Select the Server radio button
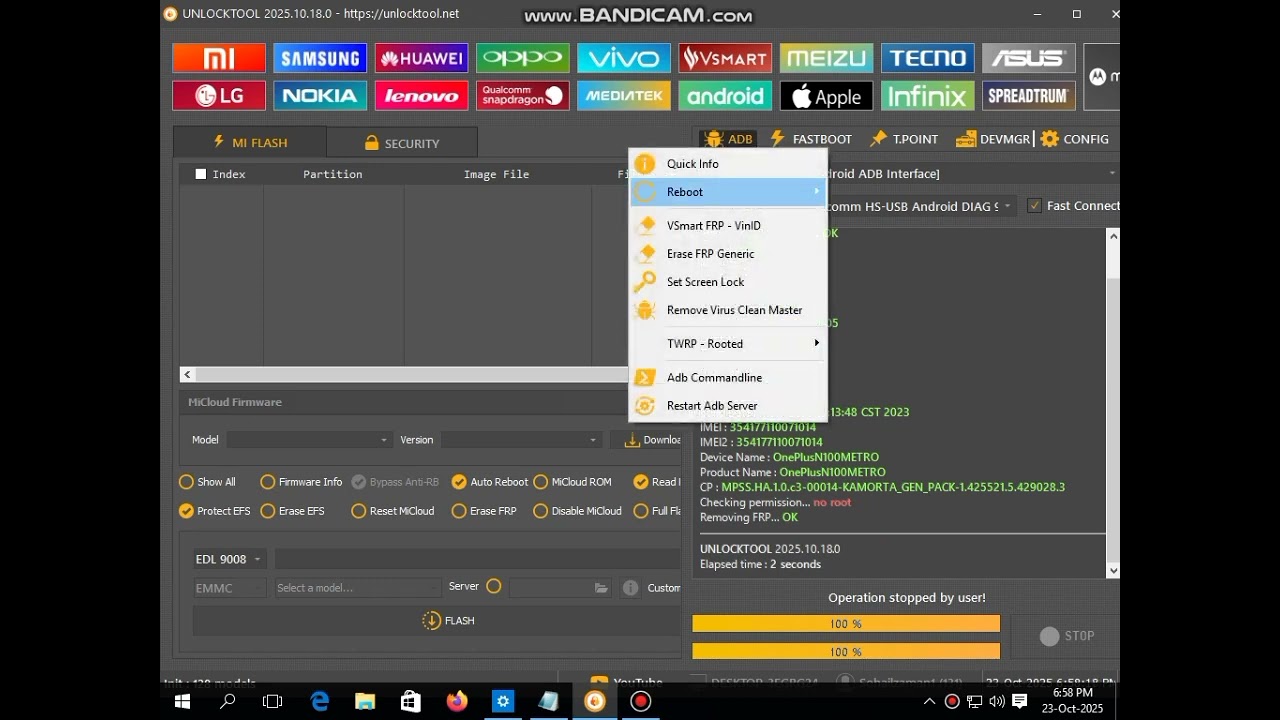 (494, 586)
